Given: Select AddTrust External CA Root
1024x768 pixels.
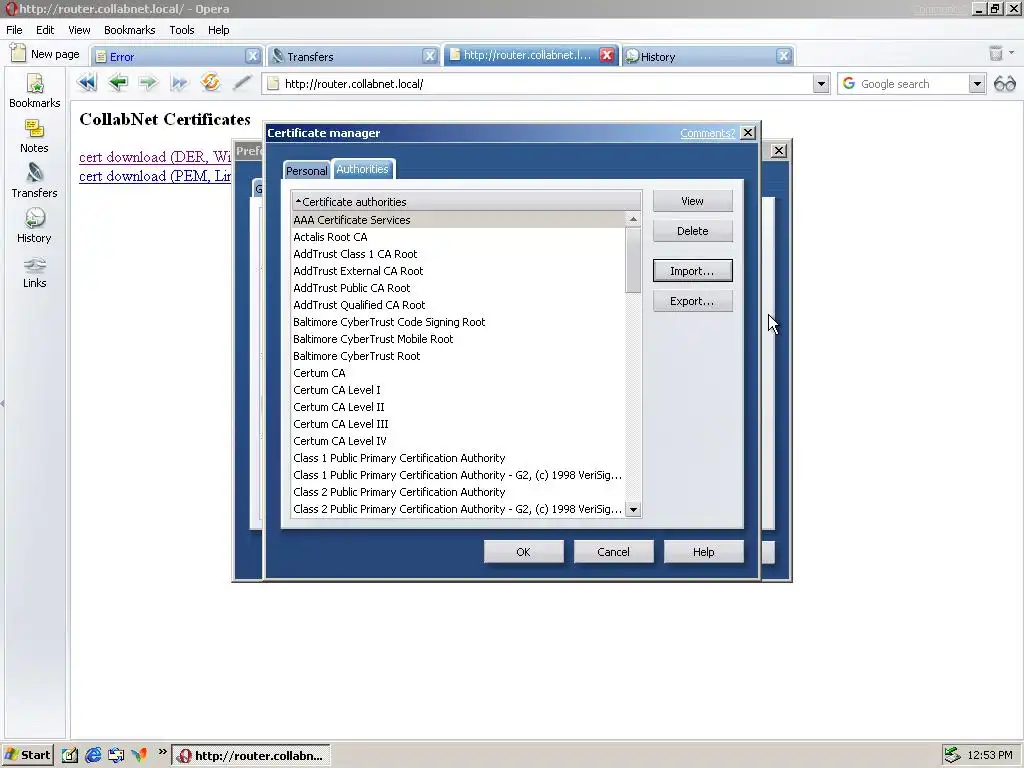Looking at the screenshot, I should coord(458,271).
